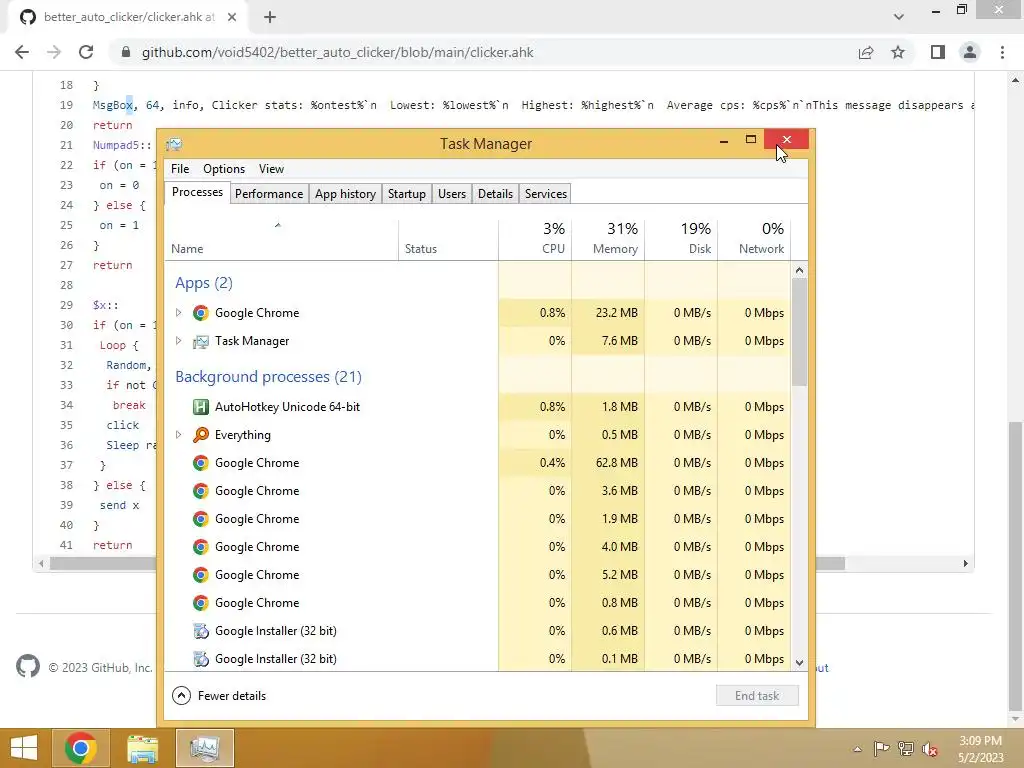
Task: Click Chrome process icon using 0.8 MB
Action: (200, 603)
